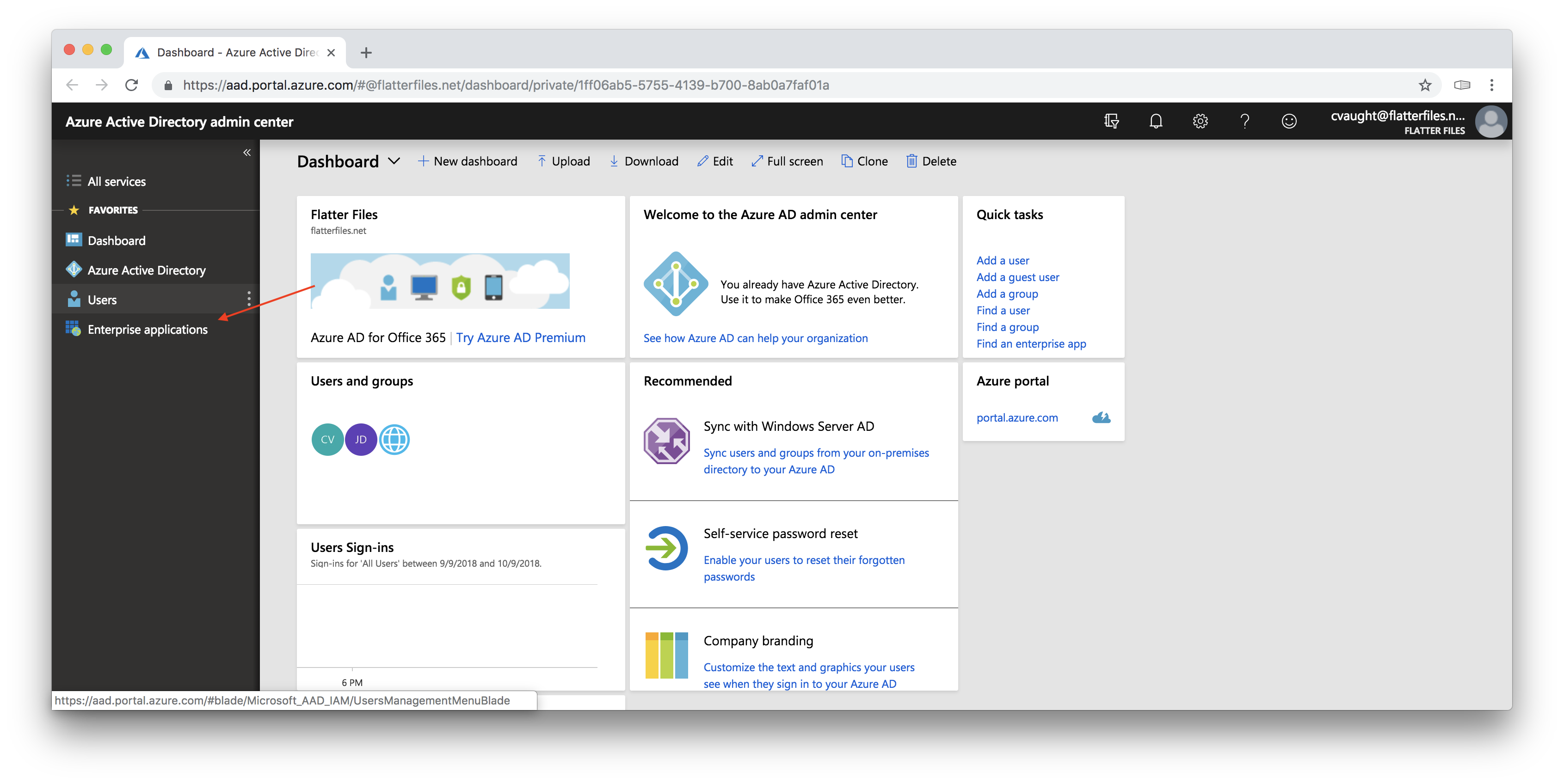
Task: Collapse the left sidebar with double chevron
Action: 246,152
